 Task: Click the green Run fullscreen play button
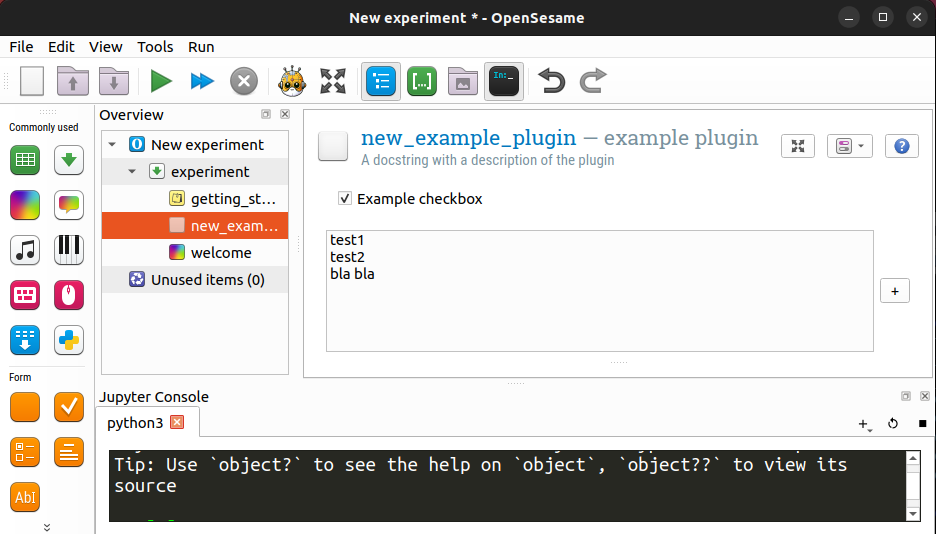click(161, 81)
